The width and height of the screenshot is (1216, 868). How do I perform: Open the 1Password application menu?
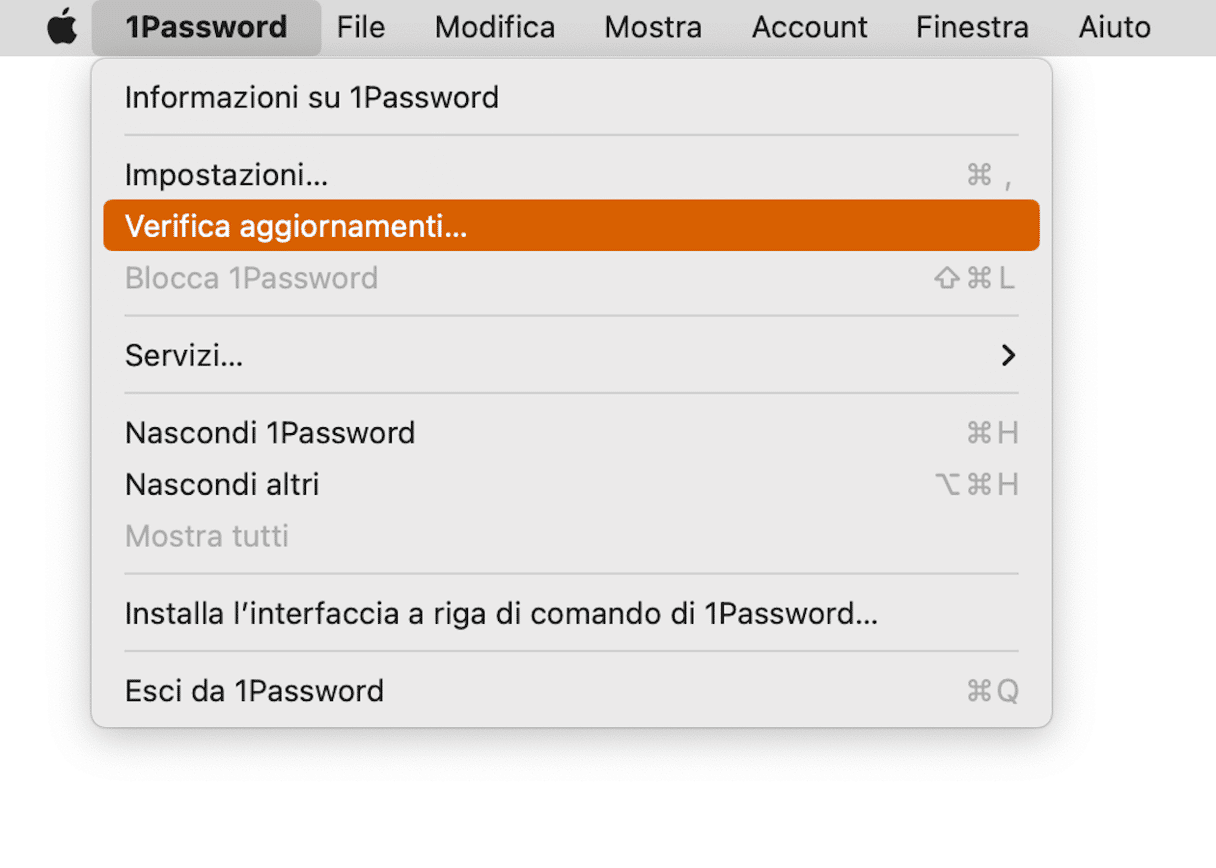[206, 28]
